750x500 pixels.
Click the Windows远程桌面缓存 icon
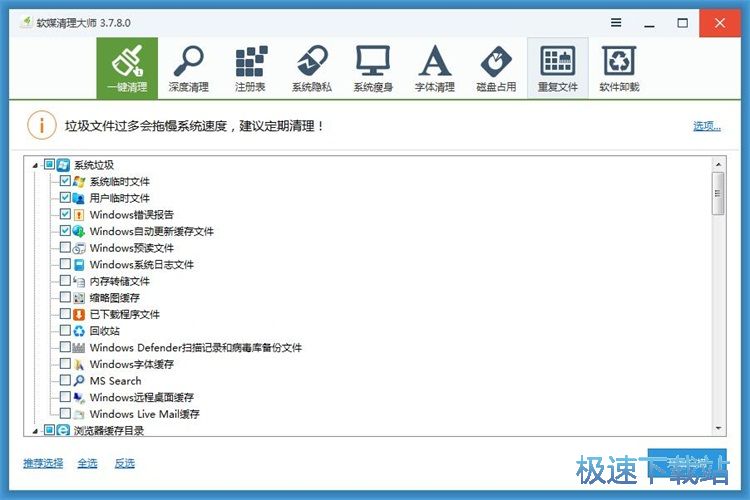(x=79, y=398)
